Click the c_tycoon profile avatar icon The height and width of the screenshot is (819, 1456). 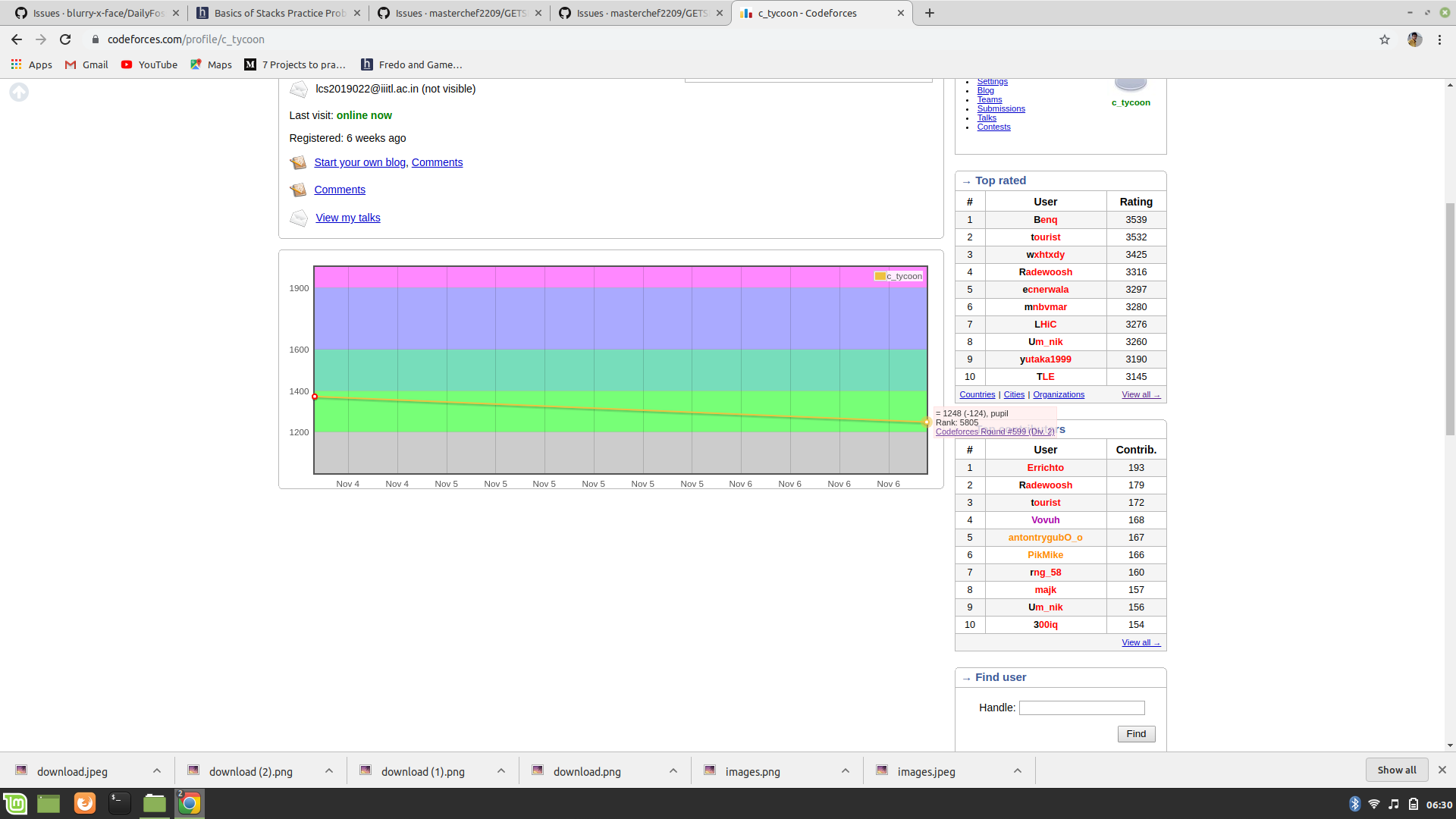[x=1130, y=81]
